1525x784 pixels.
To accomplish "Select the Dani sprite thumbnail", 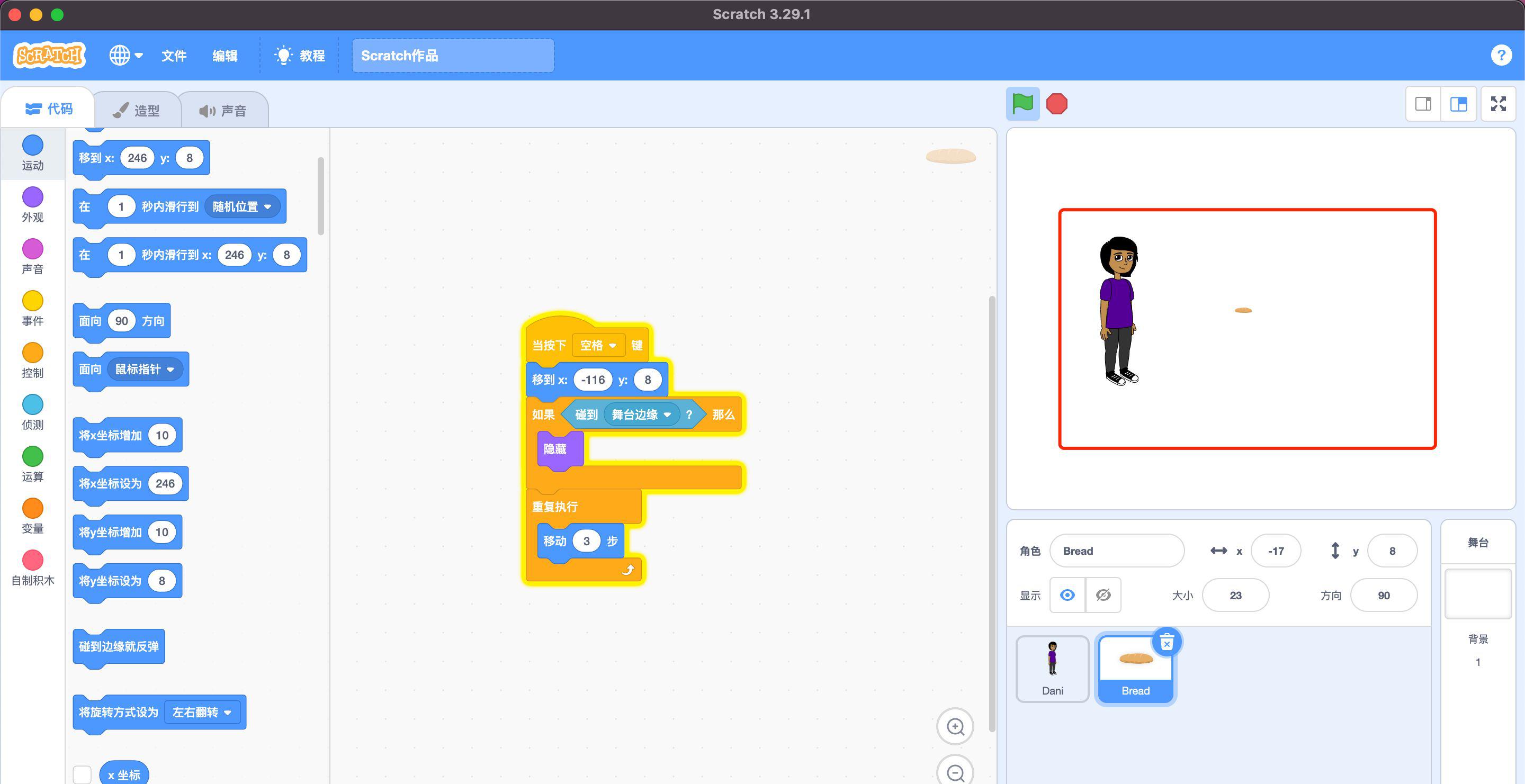I will [1052, 669].
